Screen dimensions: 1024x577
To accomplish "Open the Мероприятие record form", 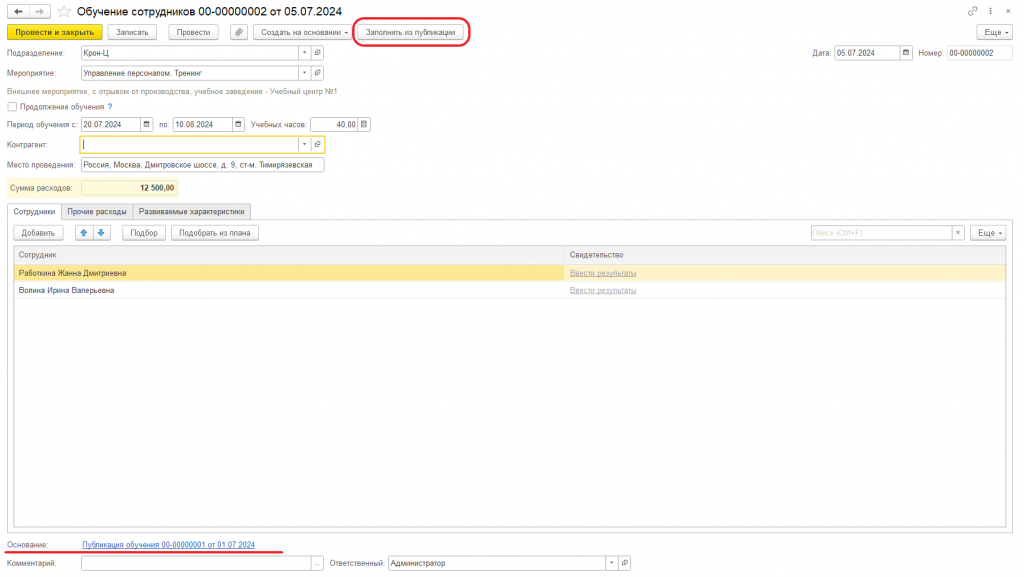I will pos(317,73).
